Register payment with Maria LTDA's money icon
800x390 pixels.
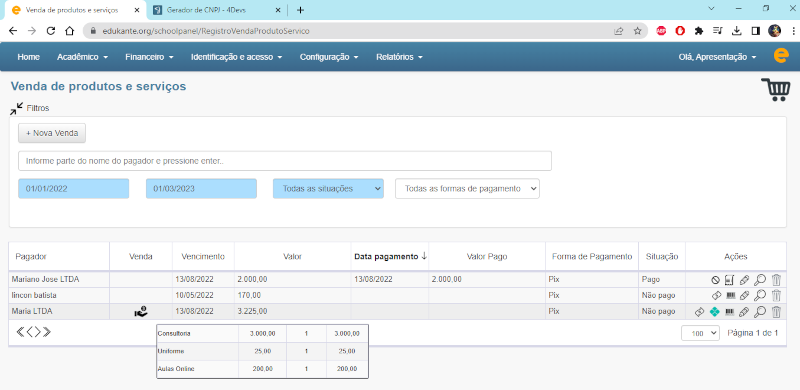point(699,311)
